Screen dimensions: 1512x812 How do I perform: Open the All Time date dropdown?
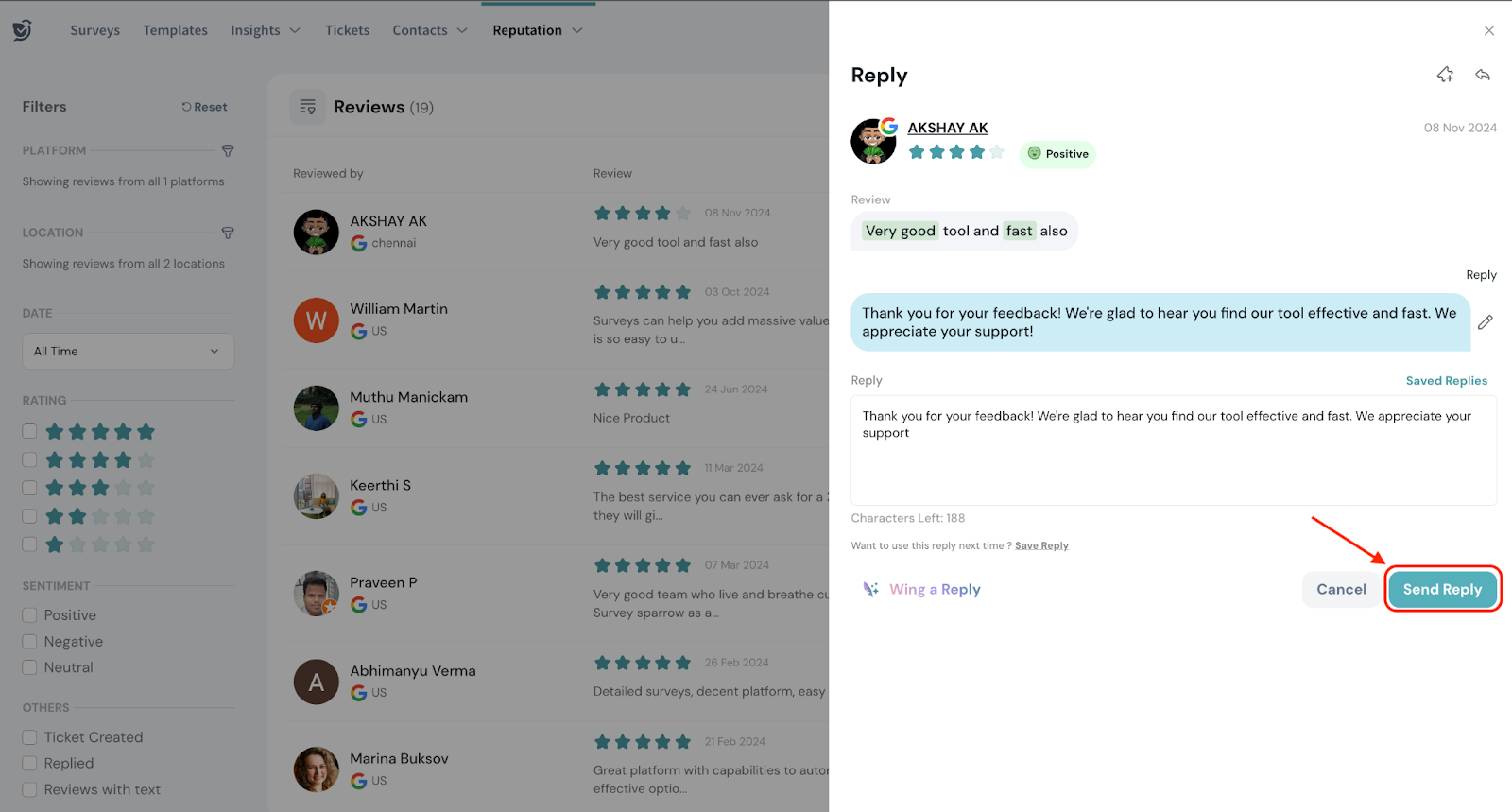click(128, 352)
